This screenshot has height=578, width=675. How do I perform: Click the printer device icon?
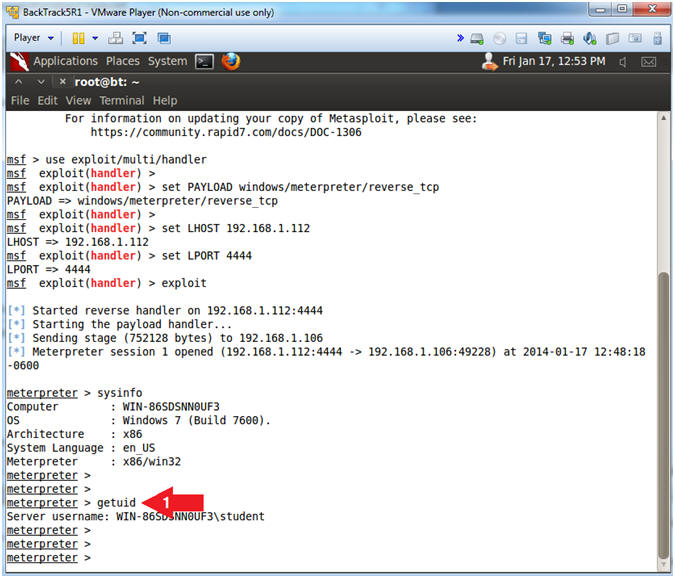click(567, 39)
